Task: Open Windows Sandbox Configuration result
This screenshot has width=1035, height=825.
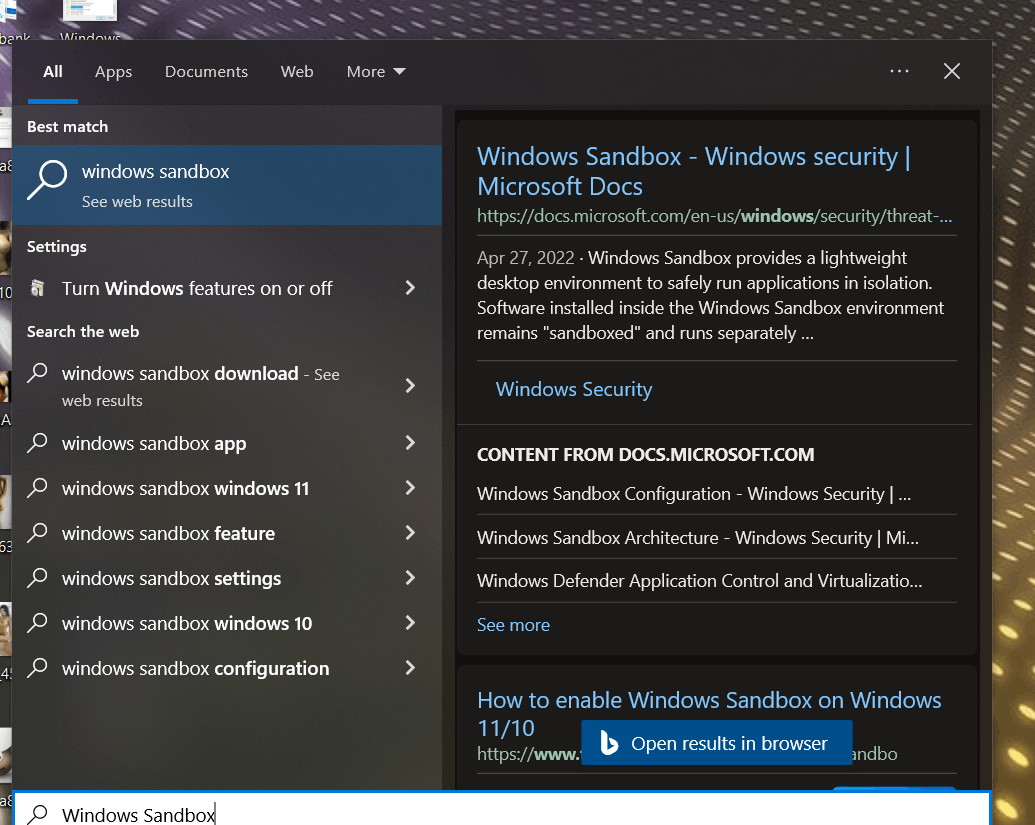Action: pos(694,494)
